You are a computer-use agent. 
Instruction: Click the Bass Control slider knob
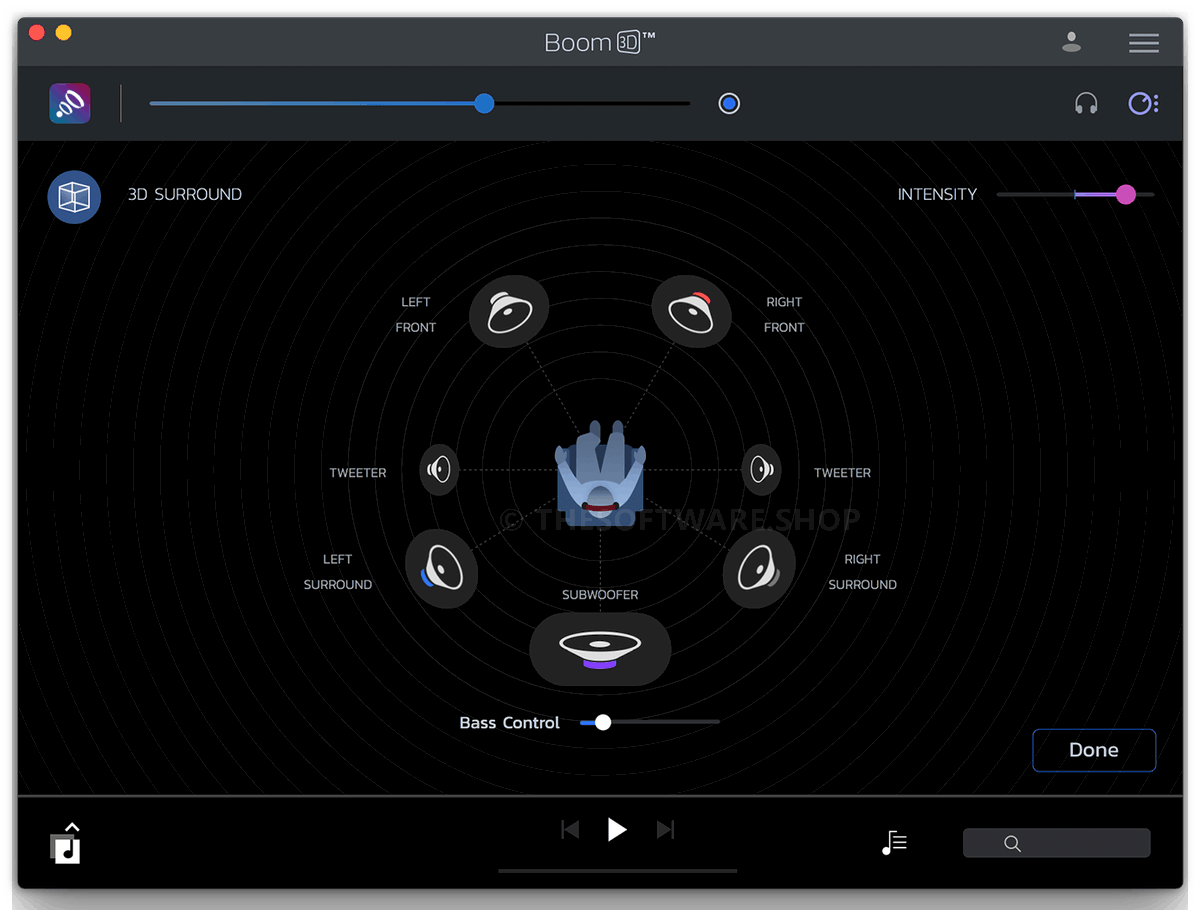[x=602, y=722]
